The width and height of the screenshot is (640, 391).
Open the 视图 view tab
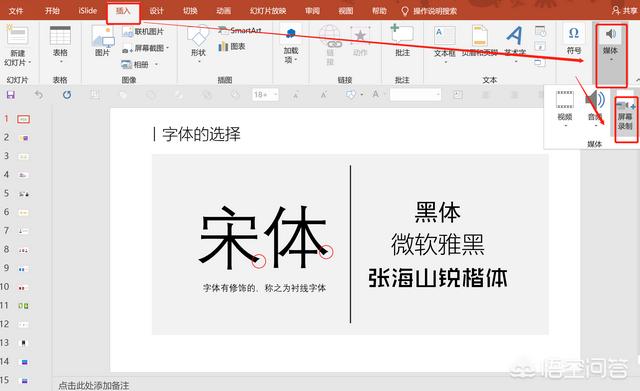click(346, 11)
